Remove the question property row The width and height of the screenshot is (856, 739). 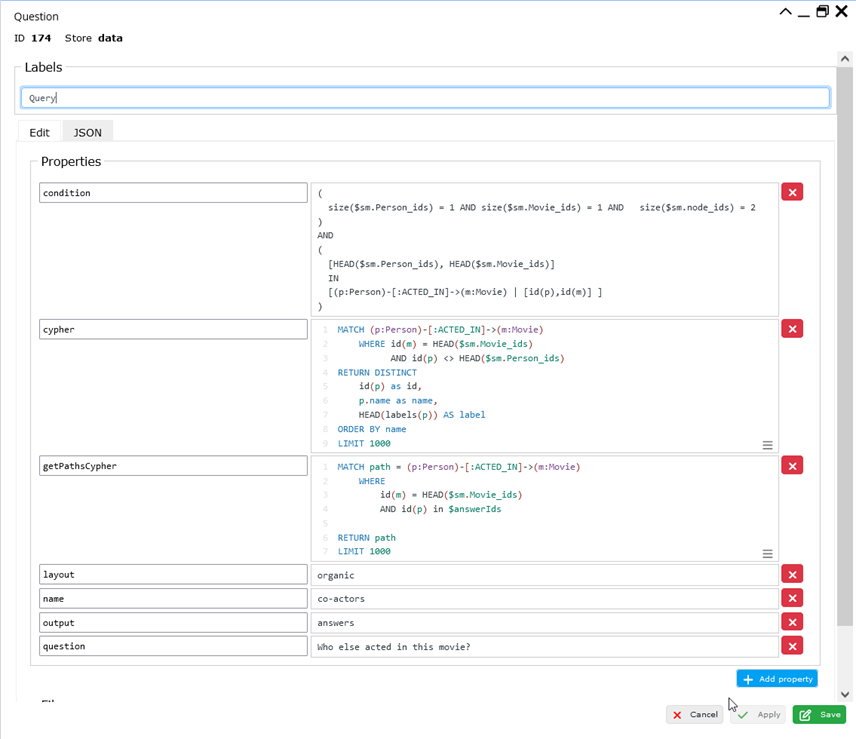pyautogui.click(x=792, y=646)
